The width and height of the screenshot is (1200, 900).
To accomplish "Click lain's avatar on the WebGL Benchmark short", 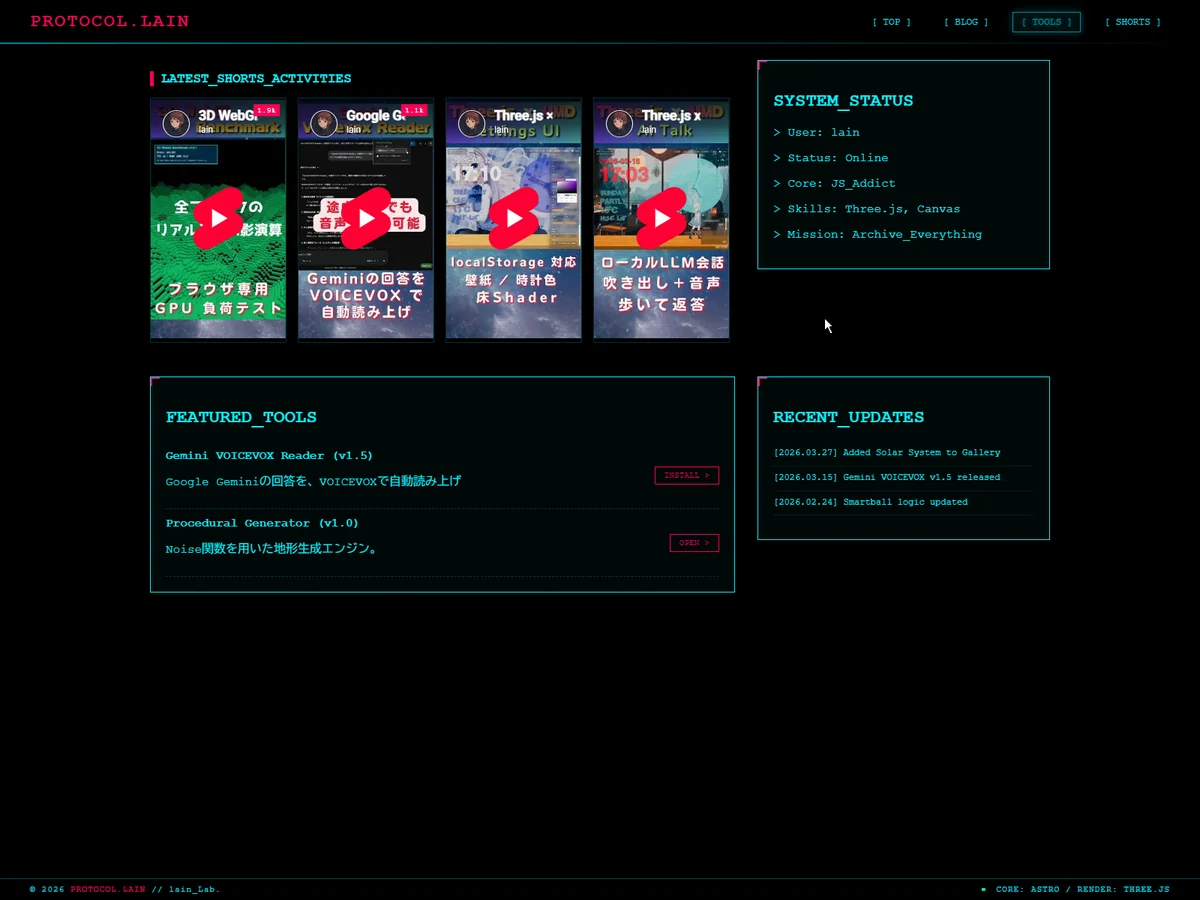I will pos(176,123).
